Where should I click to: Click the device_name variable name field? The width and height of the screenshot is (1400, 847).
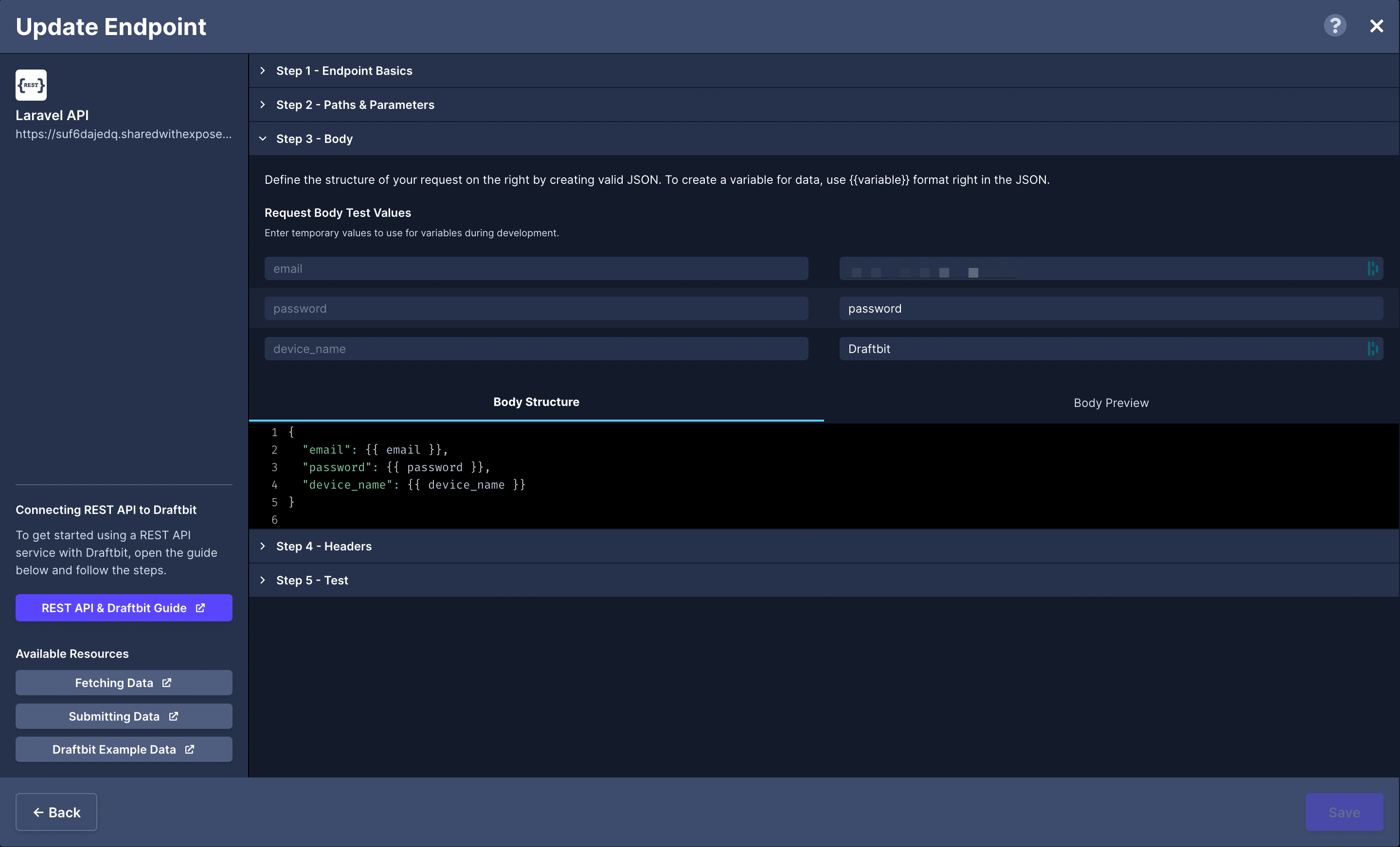(536, 349)
